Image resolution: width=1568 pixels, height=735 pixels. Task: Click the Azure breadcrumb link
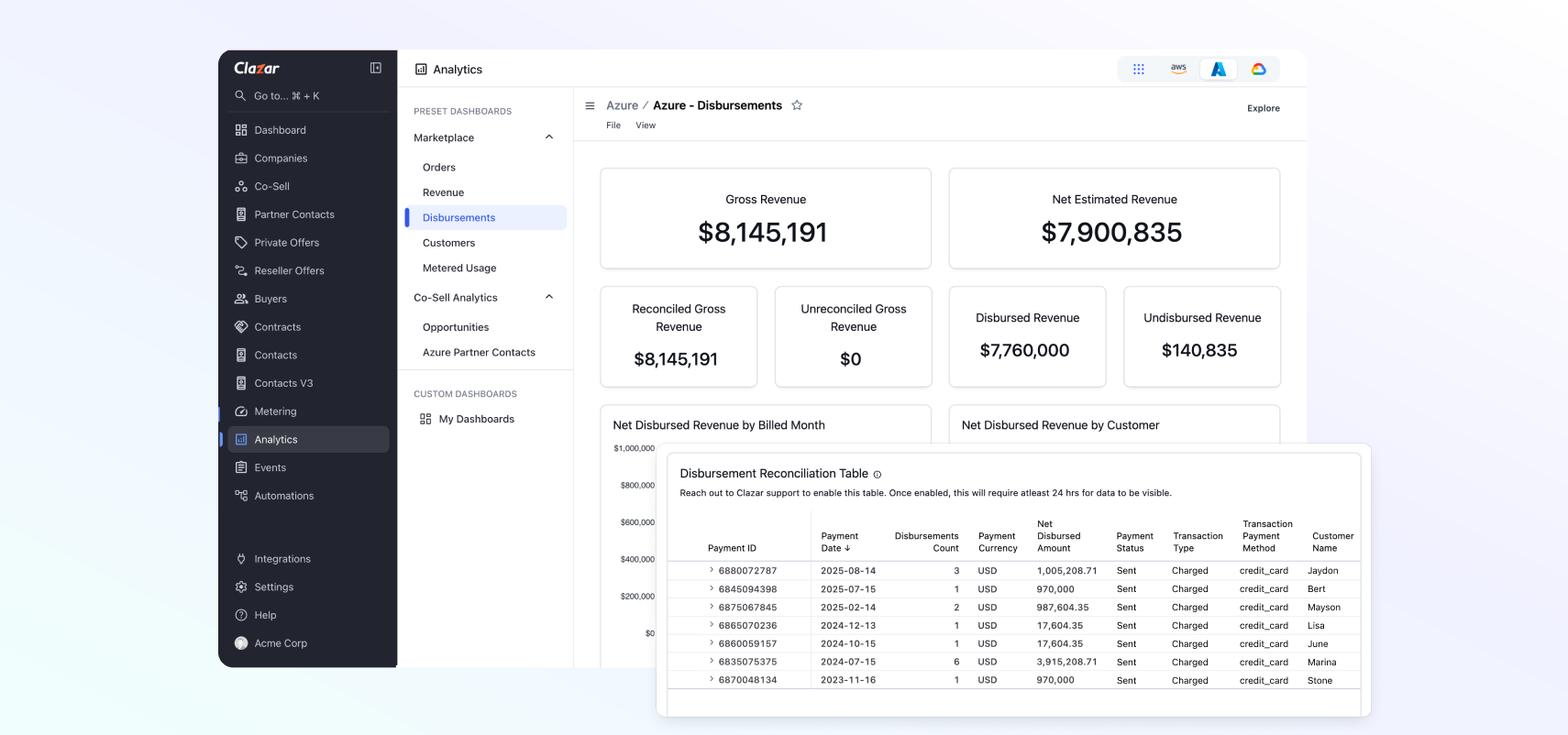point(622,105)
